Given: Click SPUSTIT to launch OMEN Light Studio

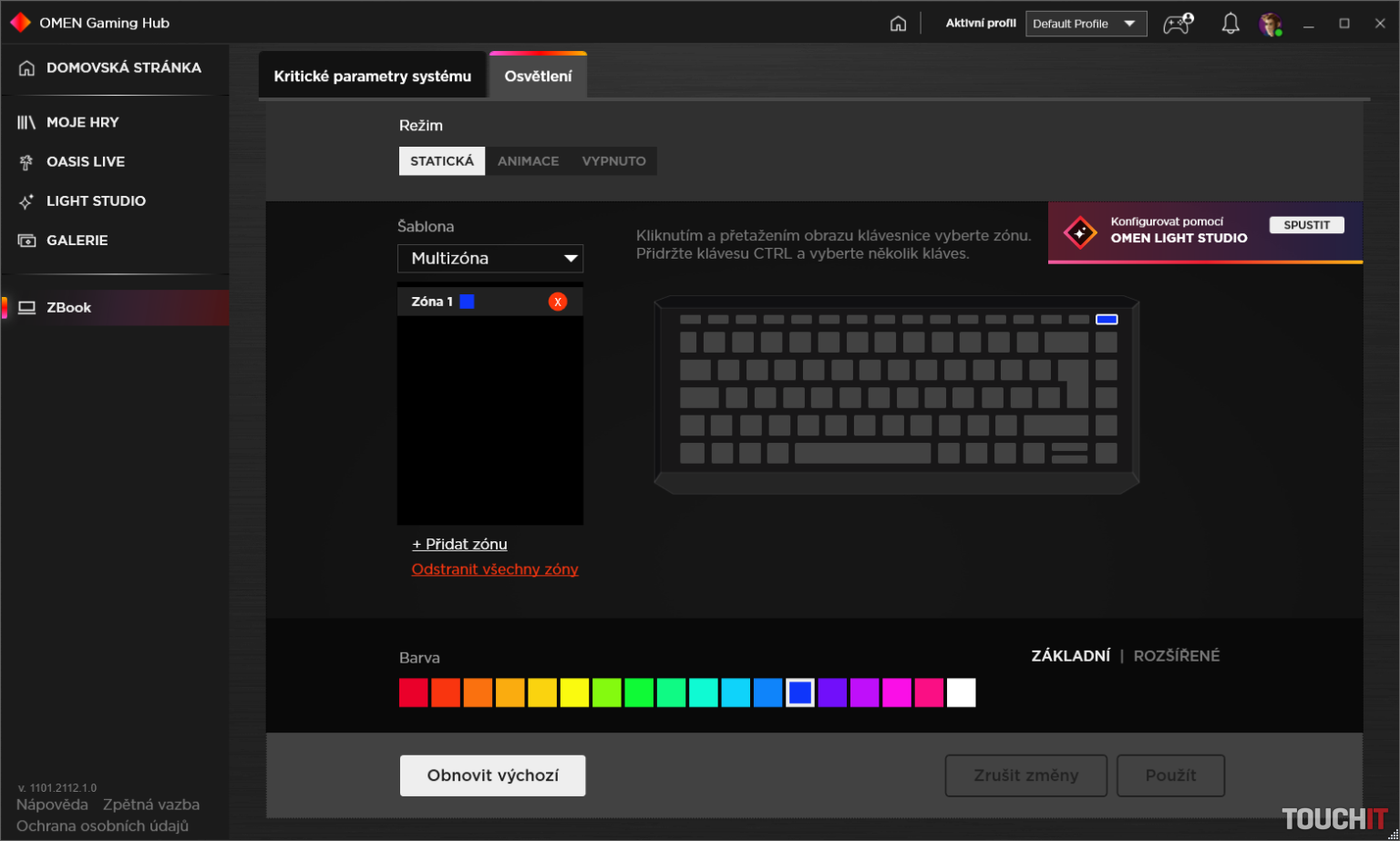Looking at the screenshot, I should pyautogui.click(x=1306, y=224).
